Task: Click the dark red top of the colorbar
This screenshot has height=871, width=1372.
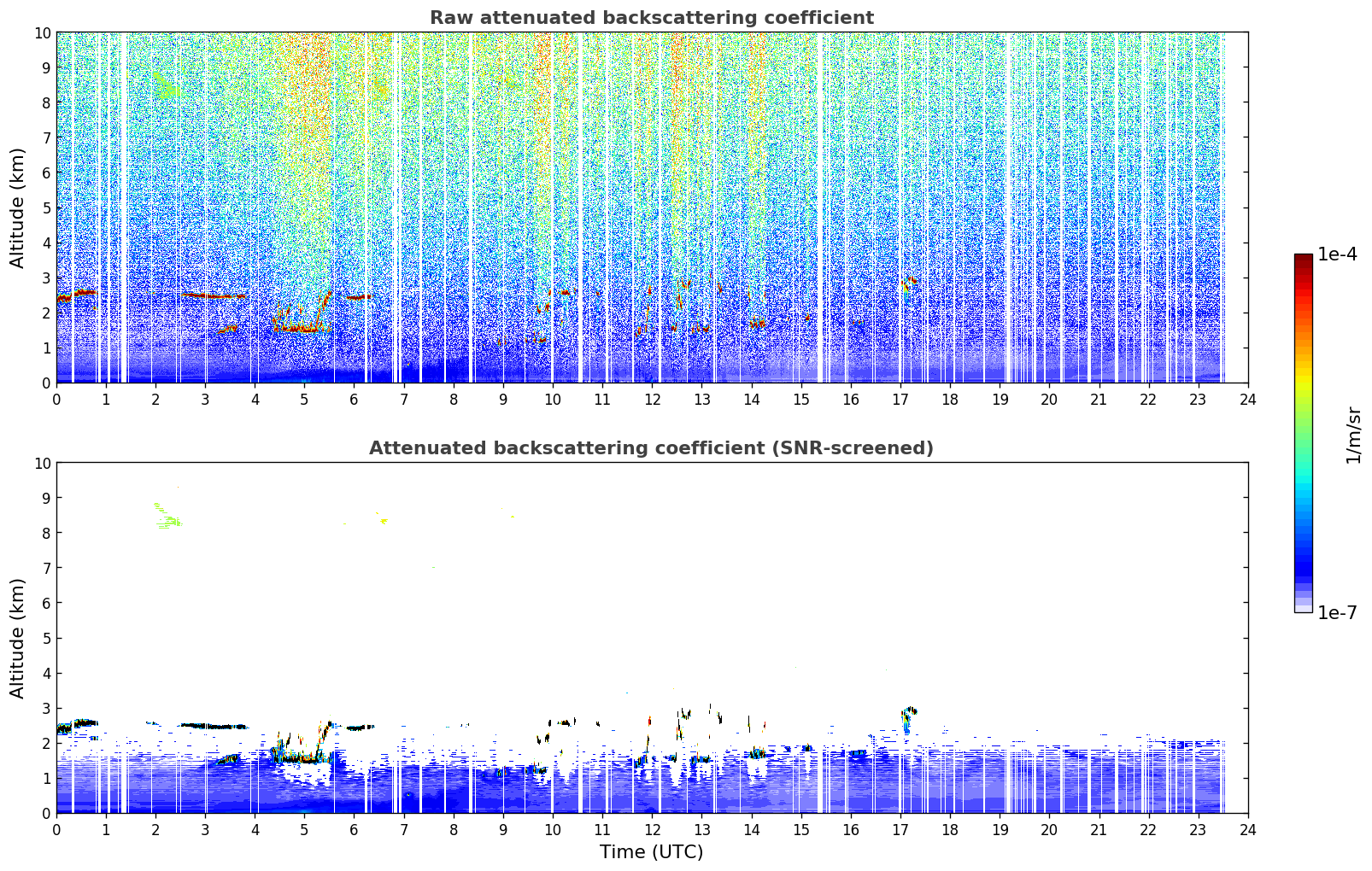Action: tap(1303, 259)
